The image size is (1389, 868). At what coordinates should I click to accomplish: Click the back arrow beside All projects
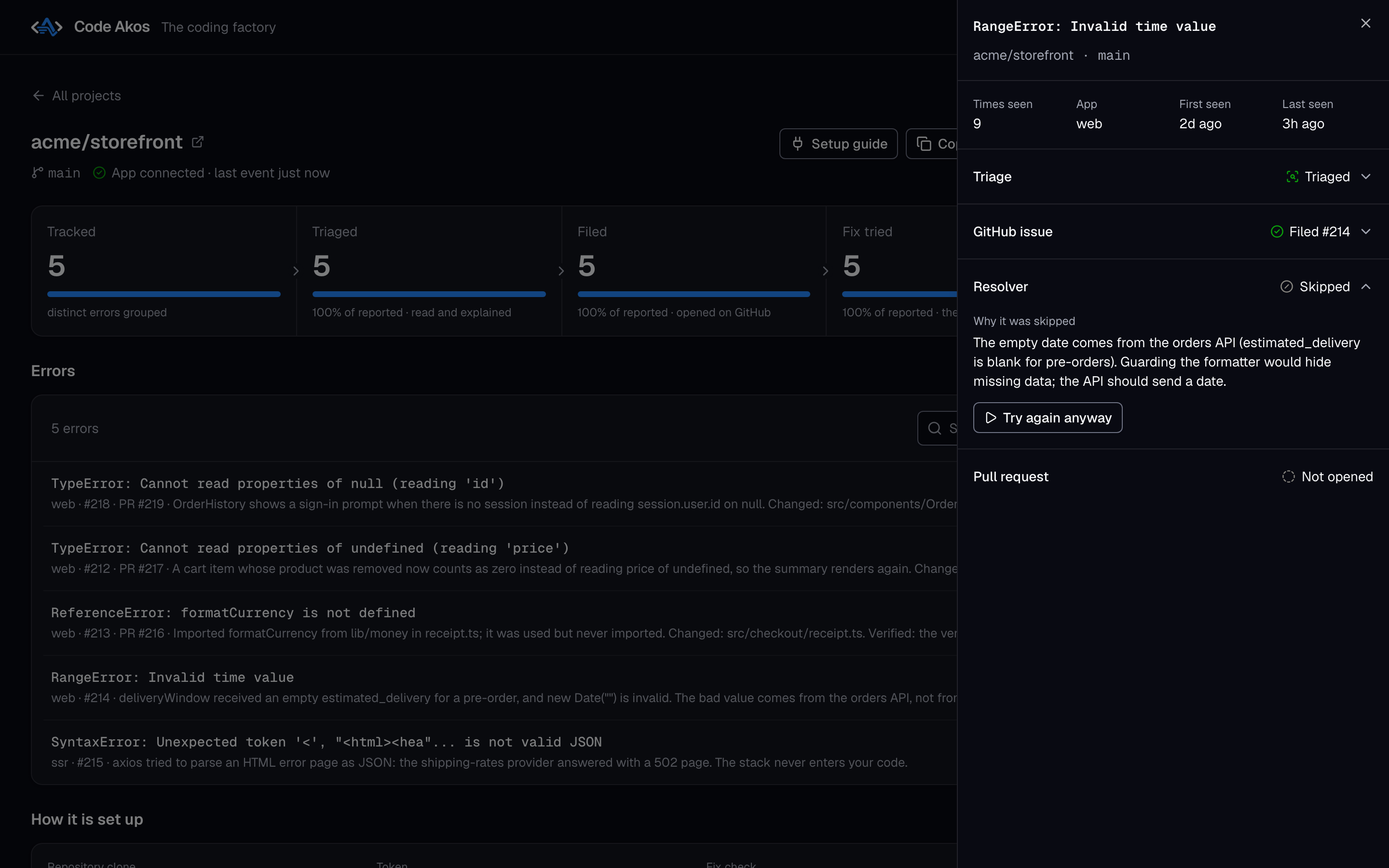click(x=39, y=96)
